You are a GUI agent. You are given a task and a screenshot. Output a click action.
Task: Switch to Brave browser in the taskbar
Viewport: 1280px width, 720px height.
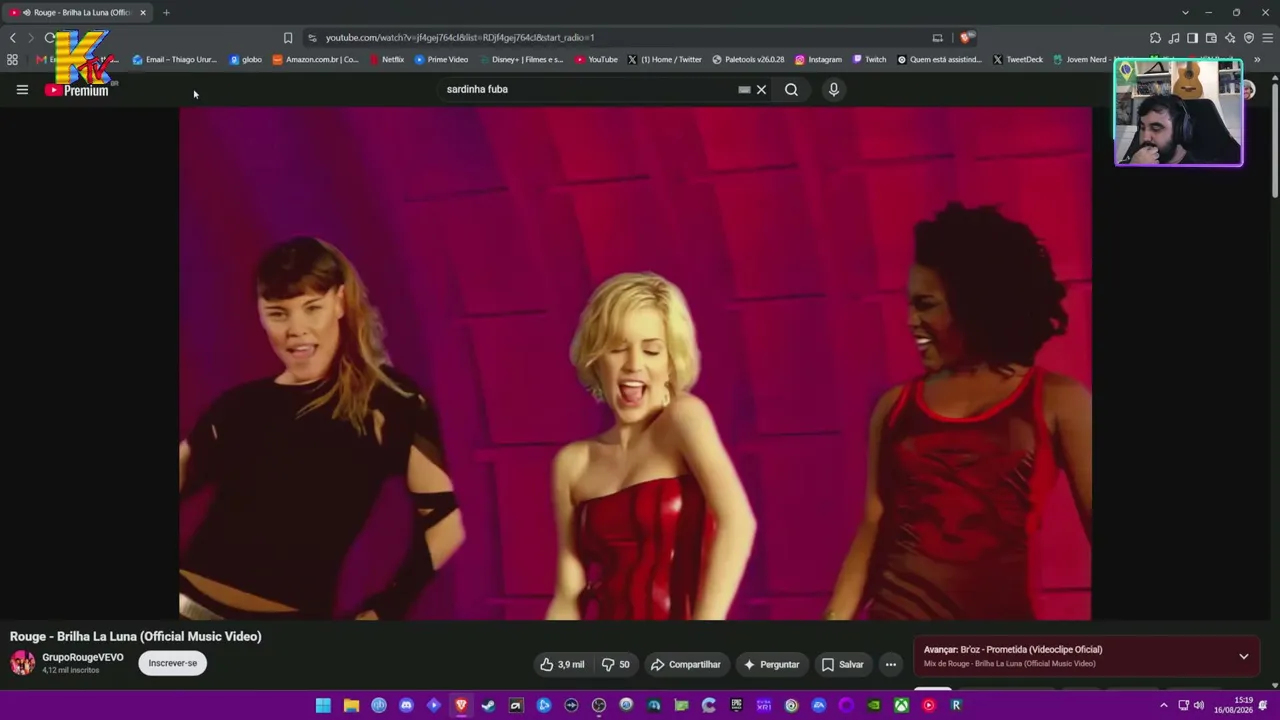[x=461, y=706]
